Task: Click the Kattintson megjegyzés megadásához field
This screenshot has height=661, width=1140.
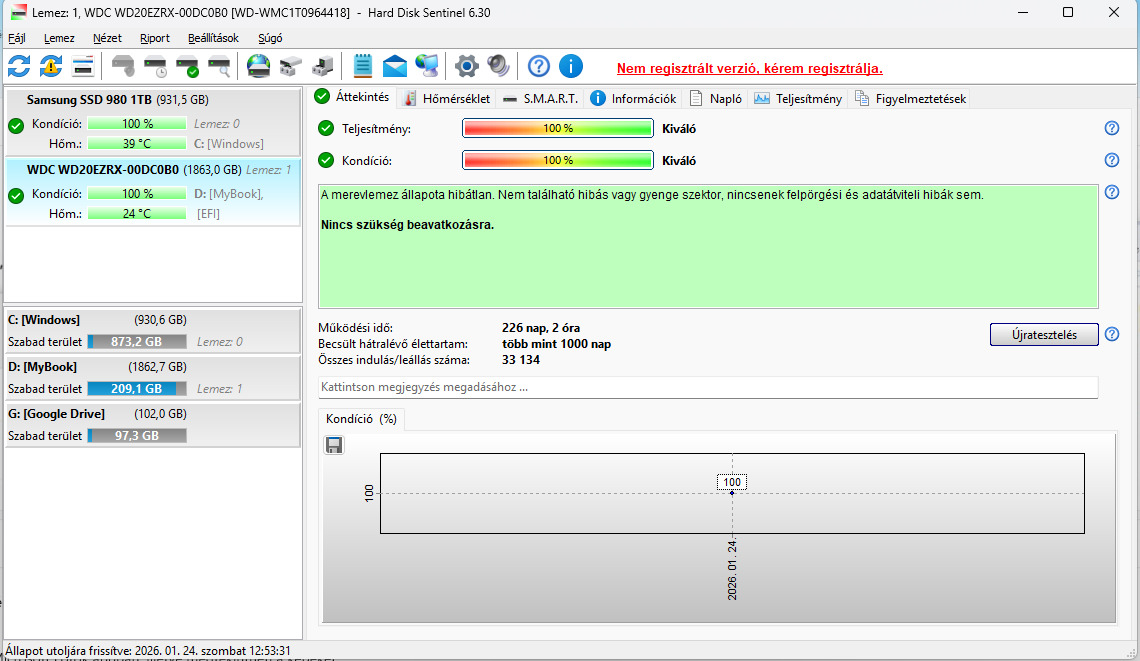Action: 708,387
